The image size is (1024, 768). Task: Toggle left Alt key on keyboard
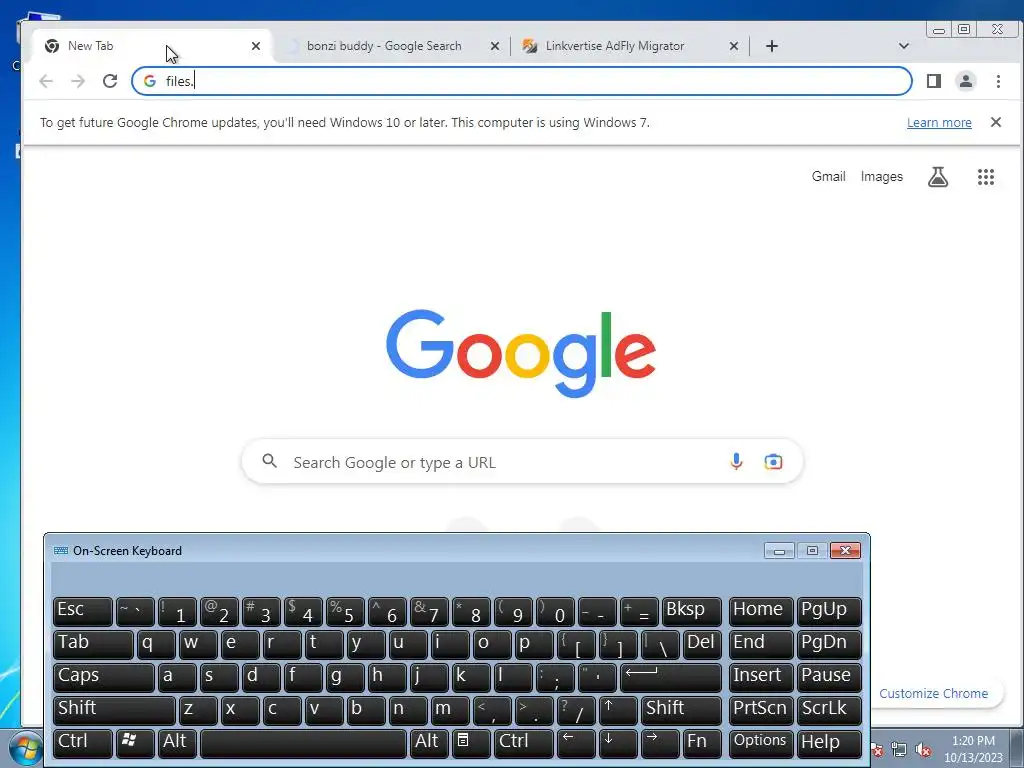(178, 743)
